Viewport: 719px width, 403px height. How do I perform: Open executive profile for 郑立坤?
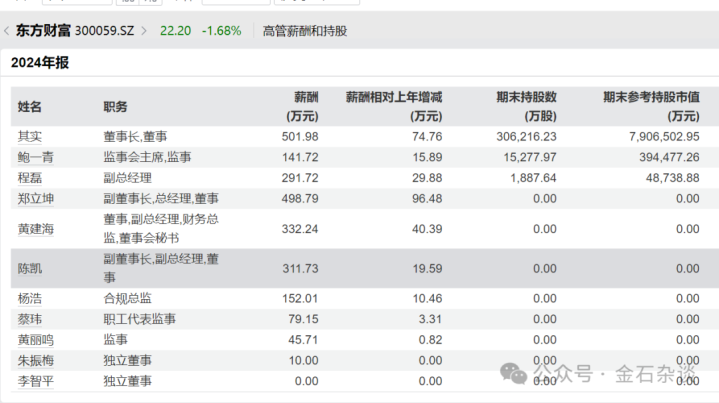coord(36,199)
